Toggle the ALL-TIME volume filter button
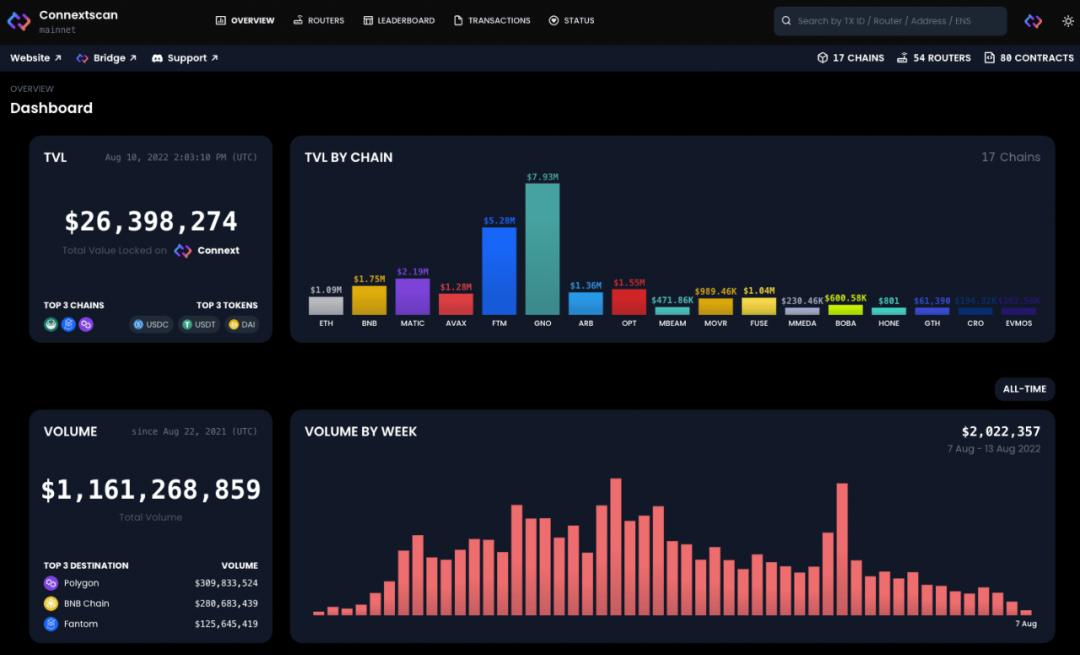This screenshot has width=1080, height=655. point(1024,389)
